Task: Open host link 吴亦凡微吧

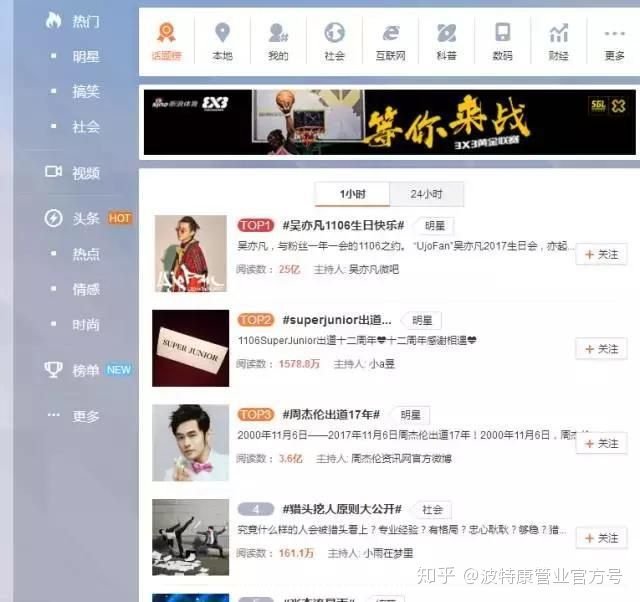Action: click(x=374, y=269)
